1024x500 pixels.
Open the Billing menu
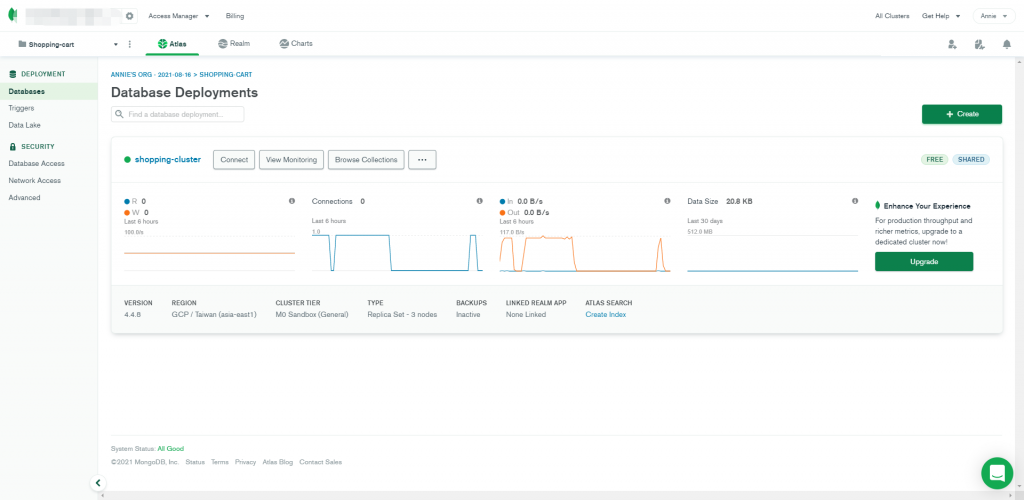pos(234,16)
